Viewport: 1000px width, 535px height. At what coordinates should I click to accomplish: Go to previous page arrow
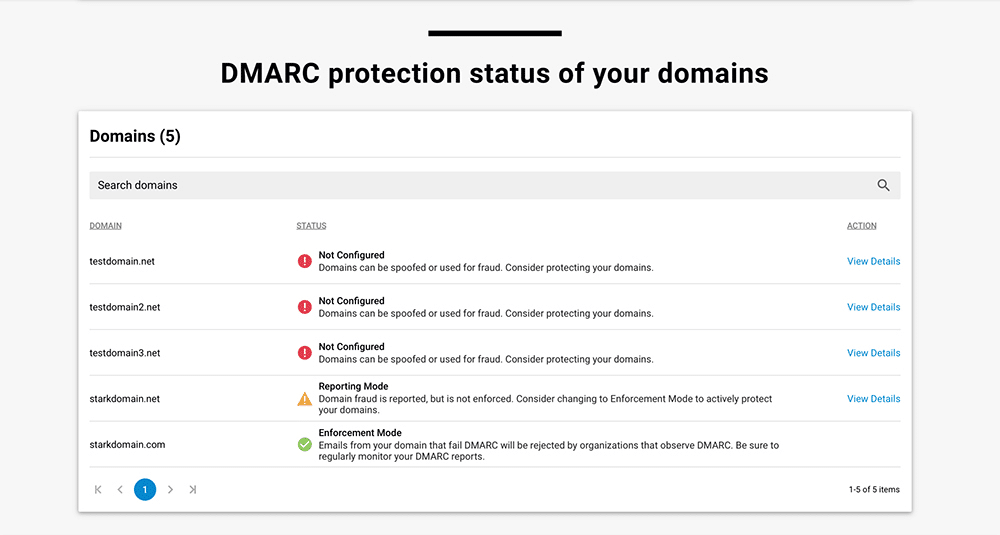point(120,489)
